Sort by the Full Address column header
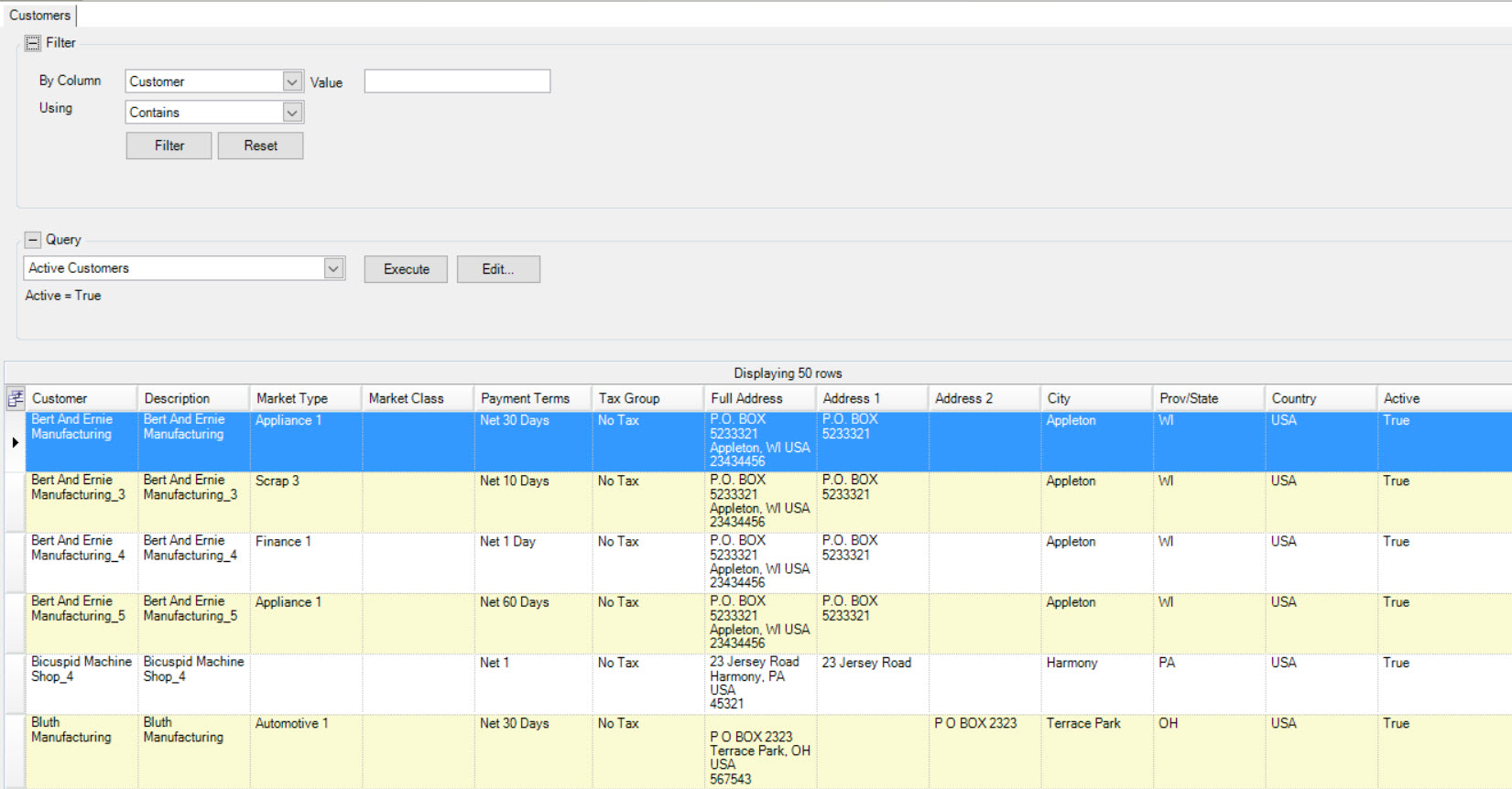The width and height of the screenshot is (1512, 789). tap(760, 398)
